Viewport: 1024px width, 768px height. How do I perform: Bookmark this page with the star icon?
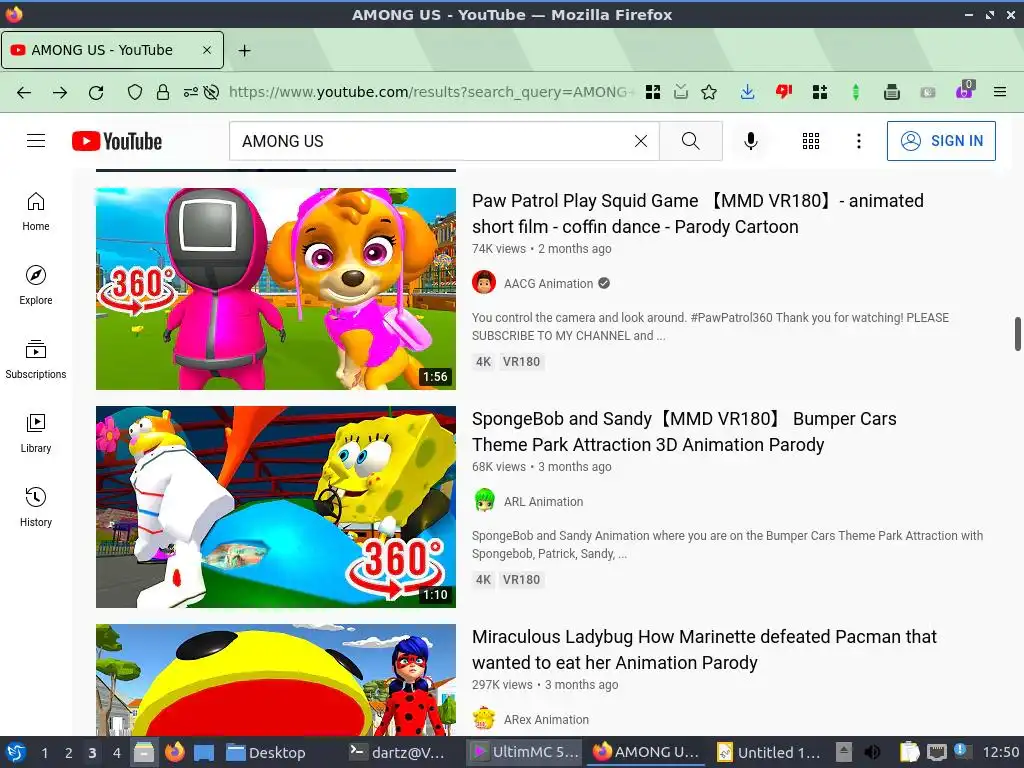pos(709,92)
